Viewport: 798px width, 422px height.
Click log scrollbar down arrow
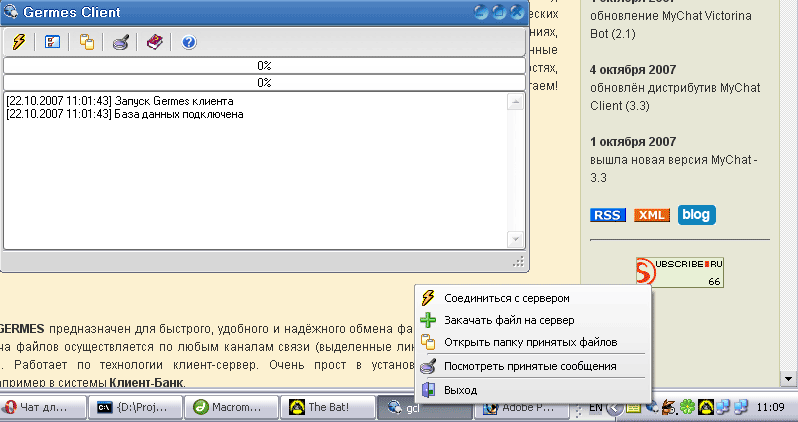(515, 239)
